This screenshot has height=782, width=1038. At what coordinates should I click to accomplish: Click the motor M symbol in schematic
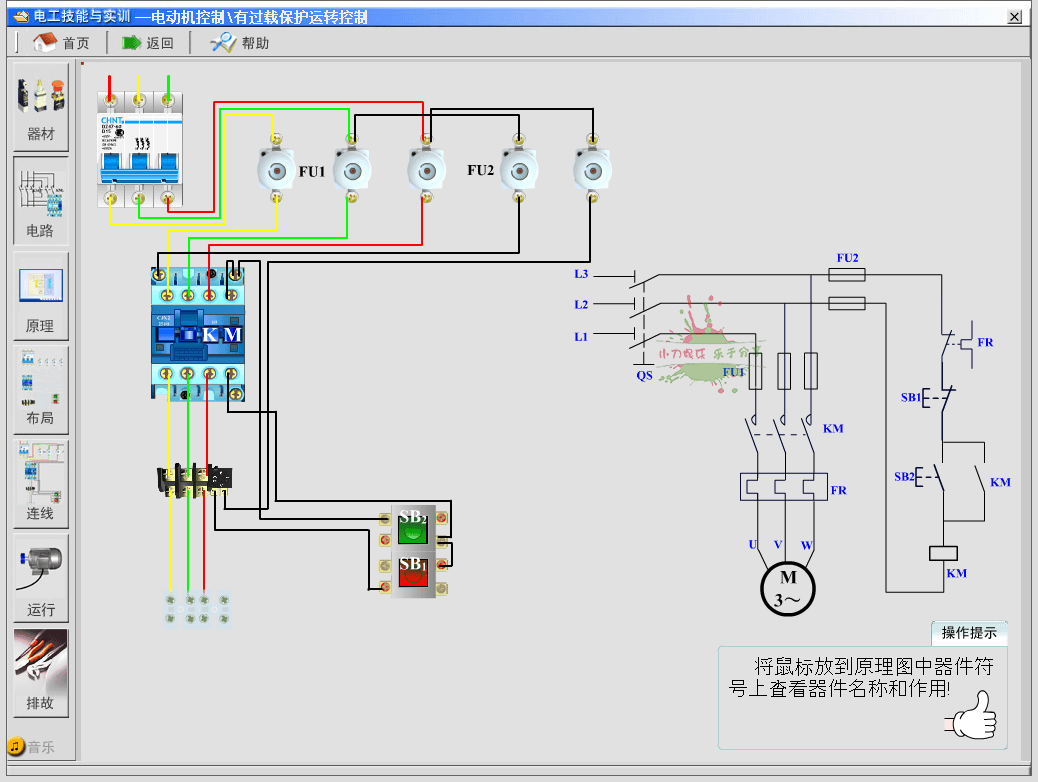(788, 588)
